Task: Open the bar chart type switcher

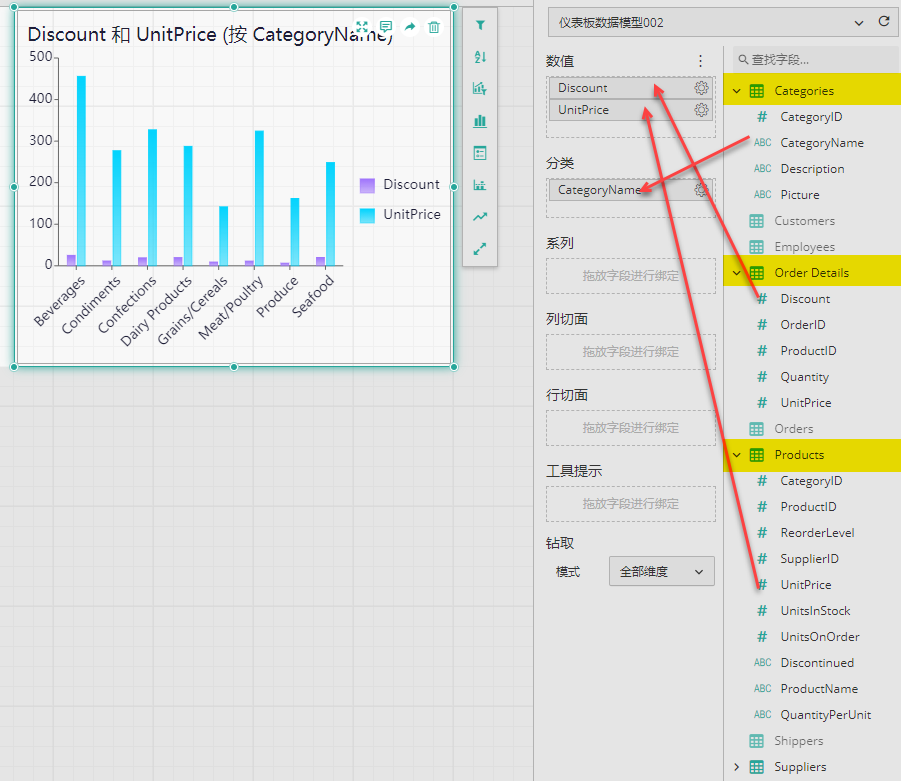Action: point(480,121)
